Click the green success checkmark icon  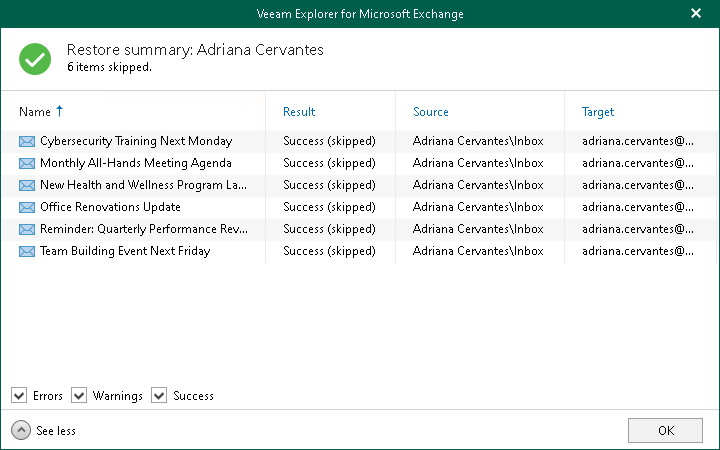[x=35, y=58]
